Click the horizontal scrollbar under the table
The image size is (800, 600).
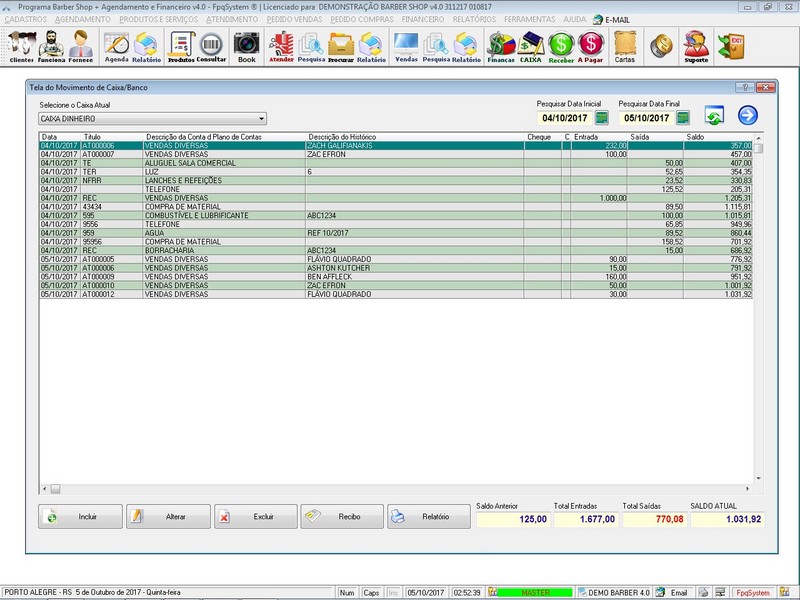pyautogui.click(x=400, y=489)
